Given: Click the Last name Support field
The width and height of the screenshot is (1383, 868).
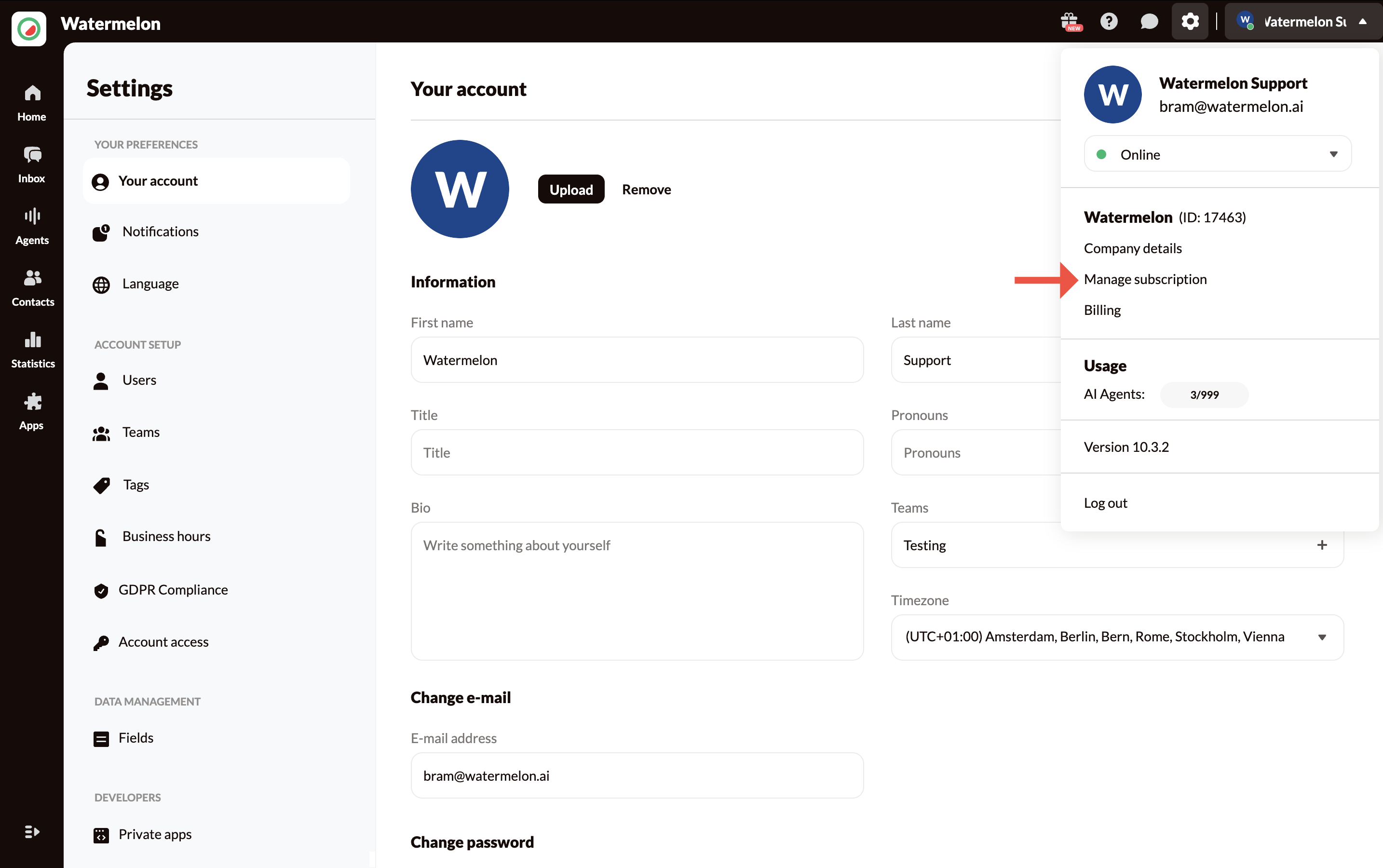Looking at the screenshot, I should click(x=976, y=360).
